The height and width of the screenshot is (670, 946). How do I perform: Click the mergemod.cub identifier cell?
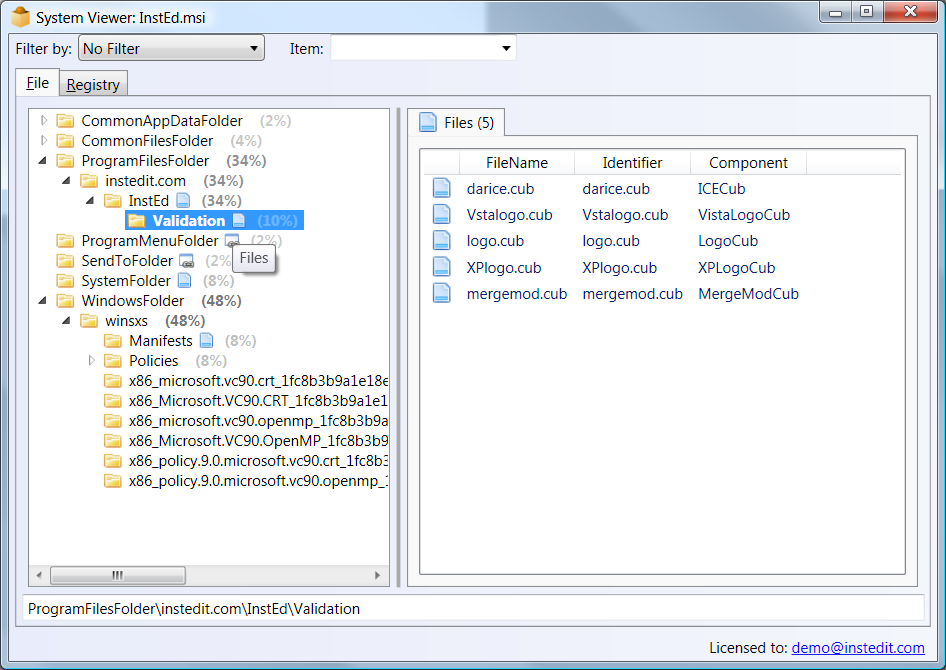[x=632, y=294]
